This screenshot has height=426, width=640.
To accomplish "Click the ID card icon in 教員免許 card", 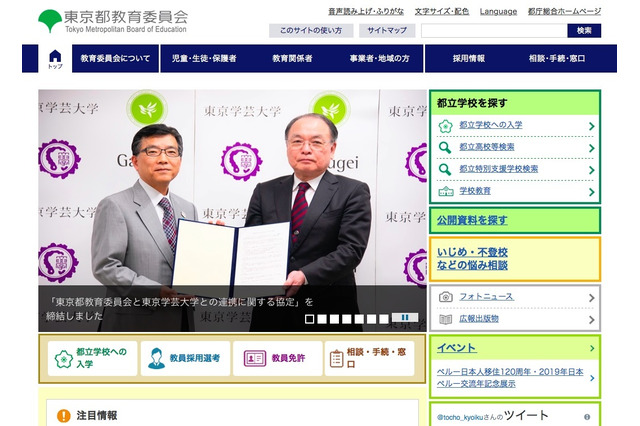I will click(255, 358).
